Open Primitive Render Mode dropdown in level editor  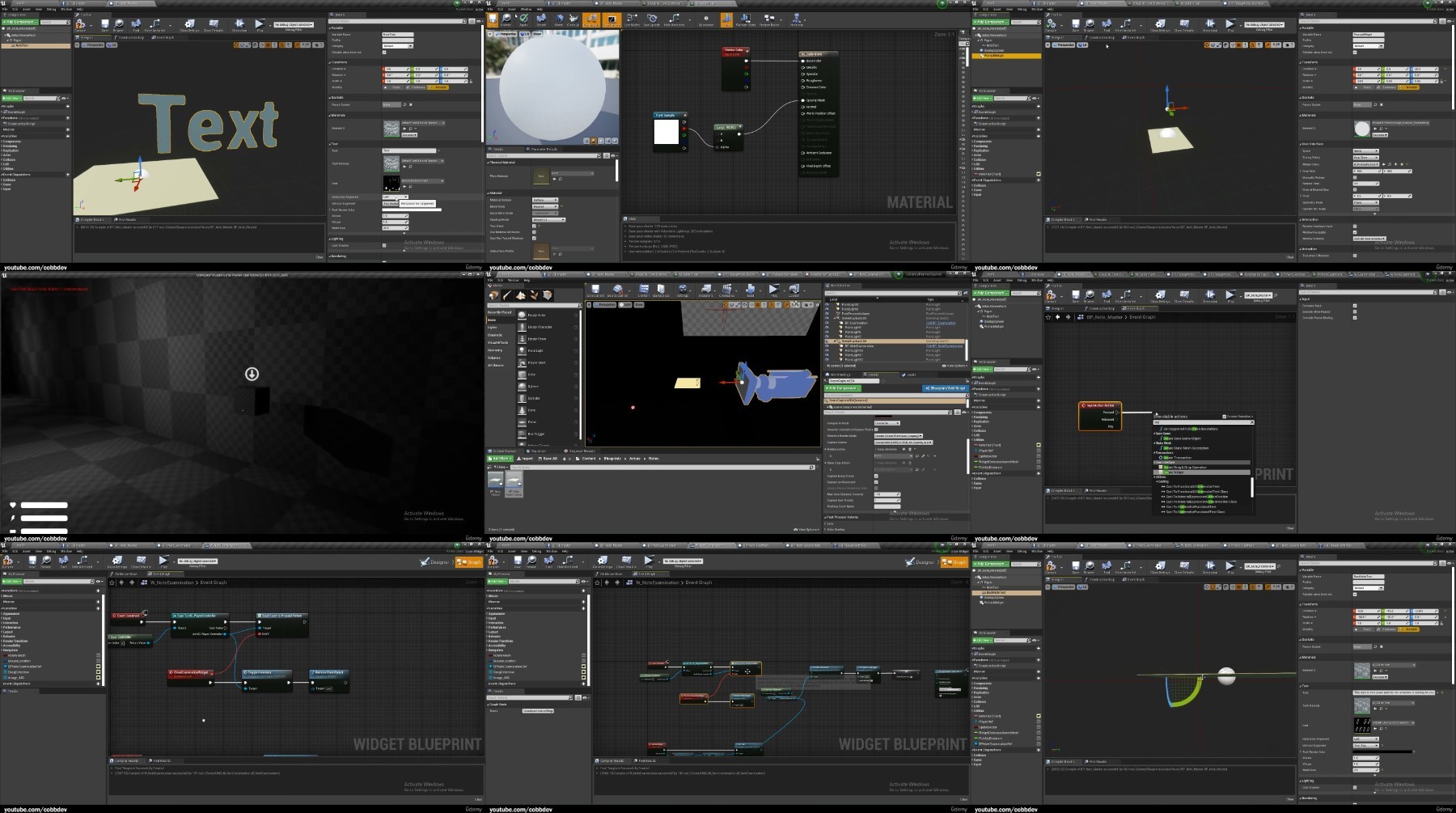tap(898, 436)
